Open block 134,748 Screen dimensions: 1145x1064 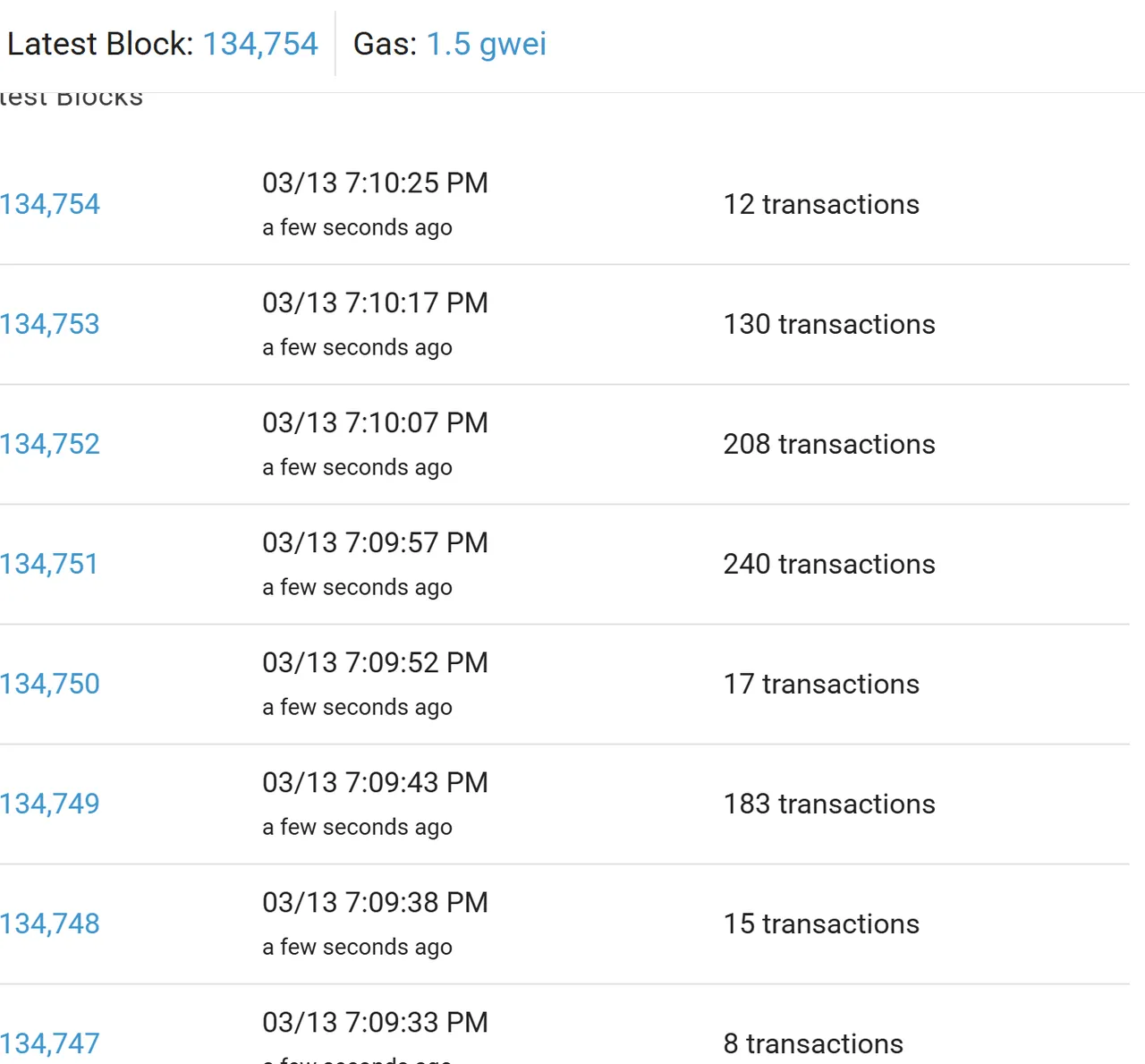(x=50, y=924)
